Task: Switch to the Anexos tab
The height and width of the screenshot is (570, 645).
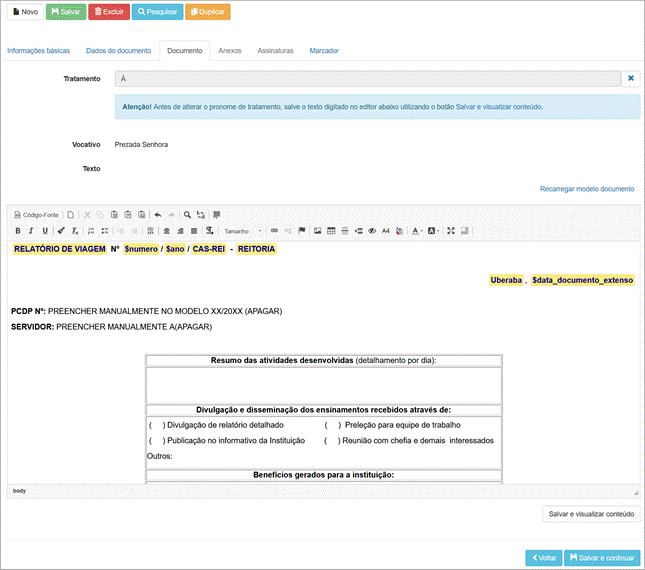Action: [230, 50]
